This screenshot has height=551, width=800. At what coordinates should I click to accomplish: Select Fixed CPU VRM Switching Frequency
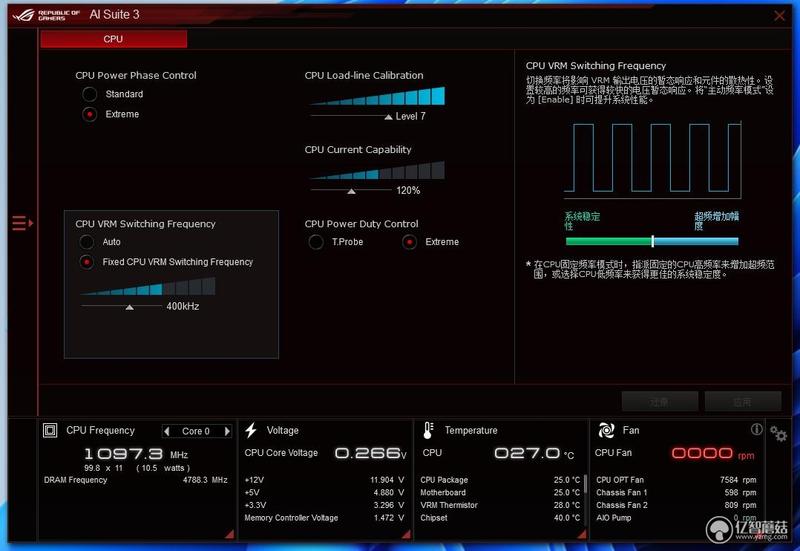87,262
